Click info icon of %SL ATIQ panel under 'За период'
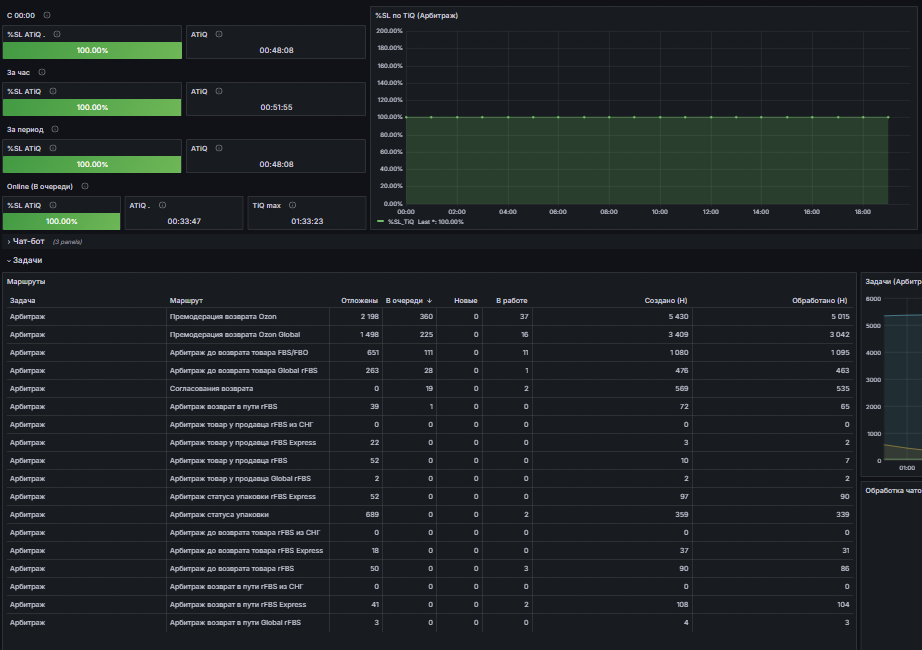The height and width of the screenshot is (650, 922). (x=53, y=148)
